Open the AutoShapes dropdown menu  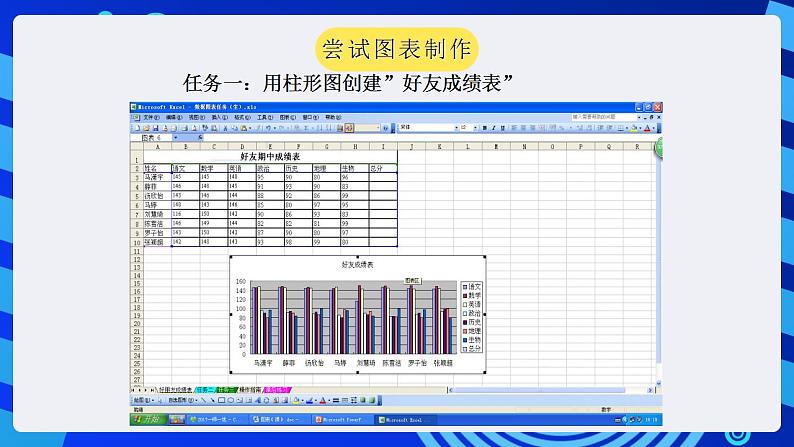[183, 400]
